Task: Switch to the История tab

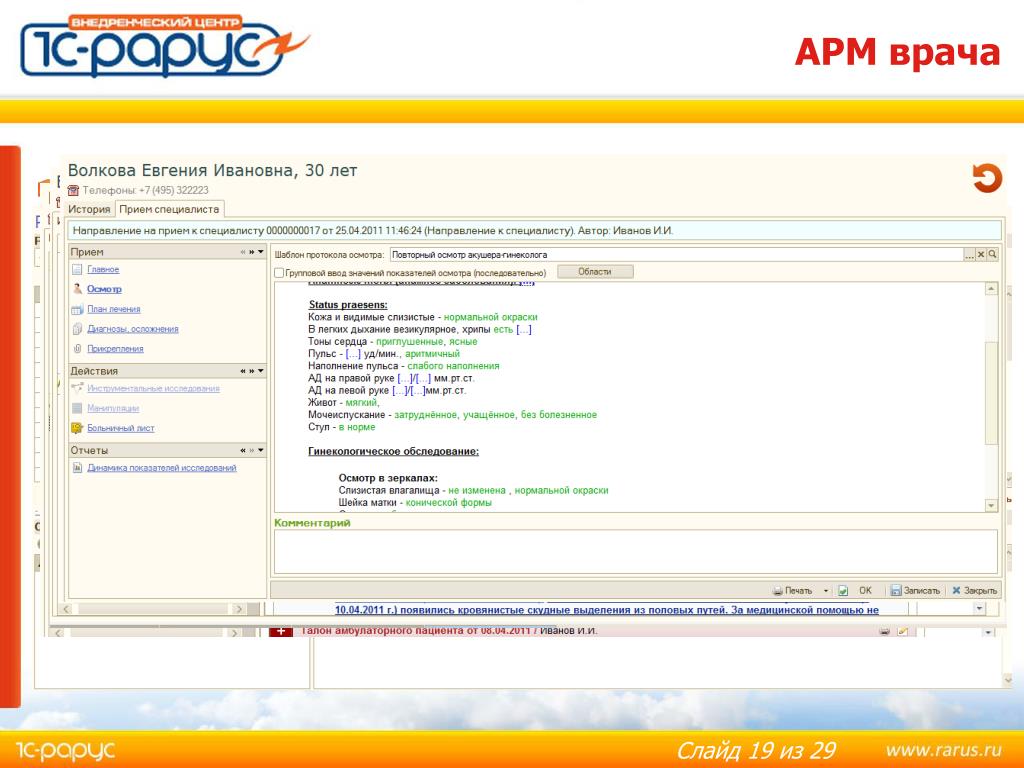Action: [x=89, y=210]
